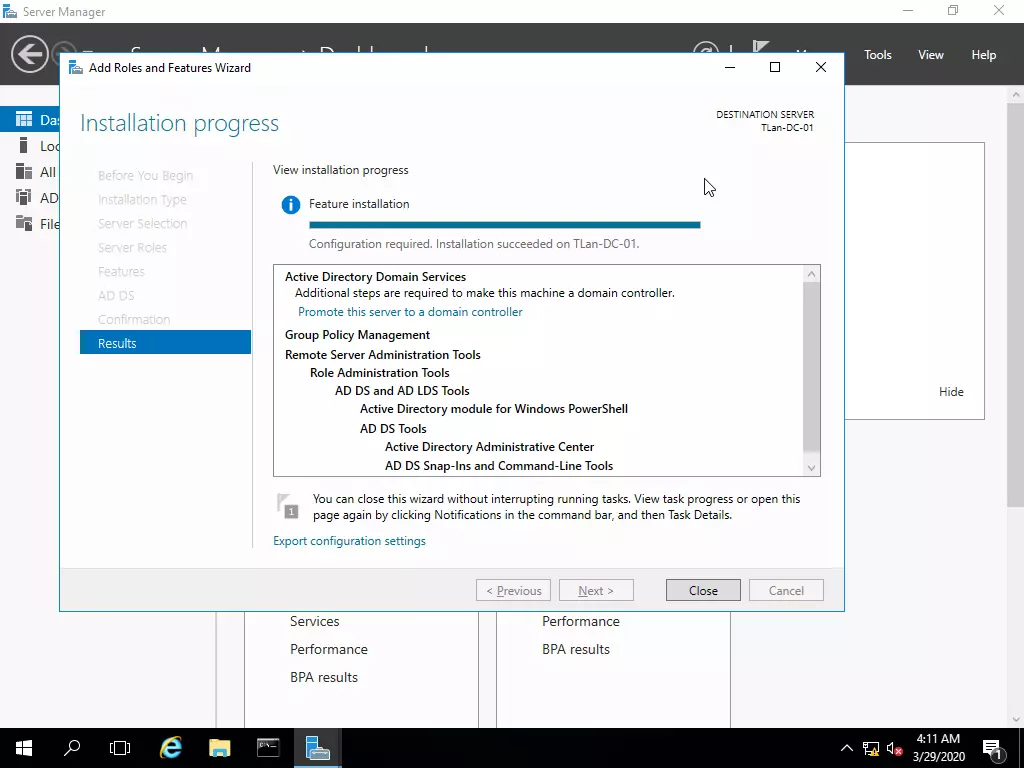Click the Add Roles wizard title icon
1024x768 pixels.
(76, 68)
